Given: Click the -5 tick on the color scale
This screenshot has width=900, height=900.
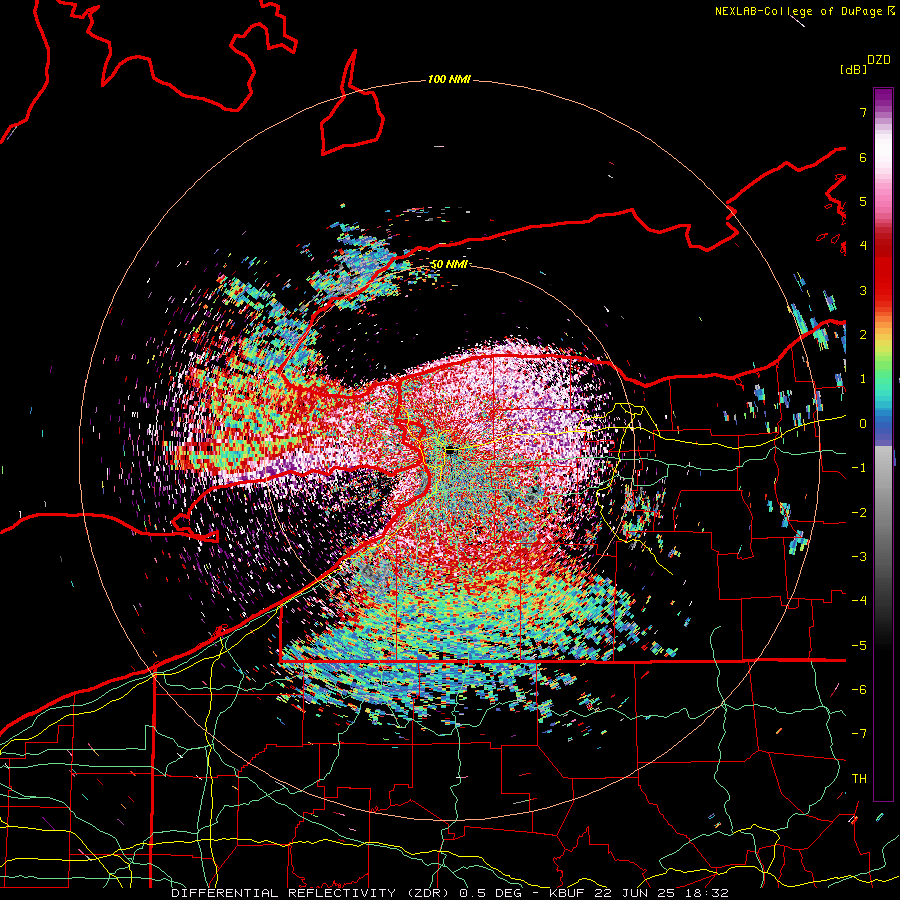Looking at the screenshot, I should (859, 646).
